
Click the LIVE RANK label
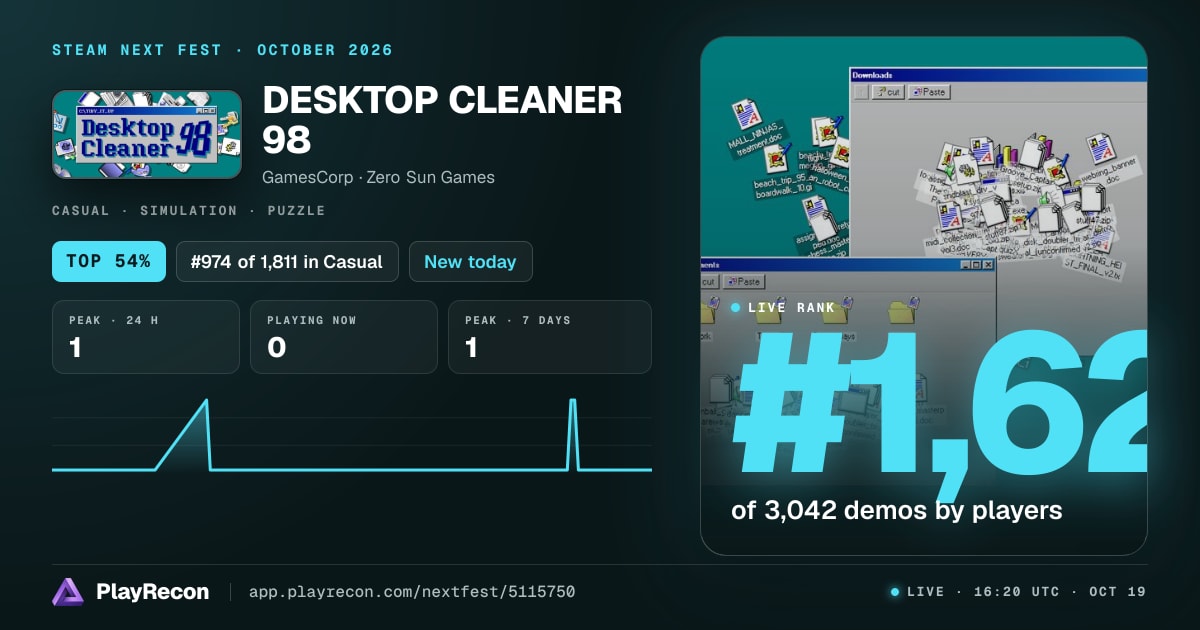(x=790, y=308)
